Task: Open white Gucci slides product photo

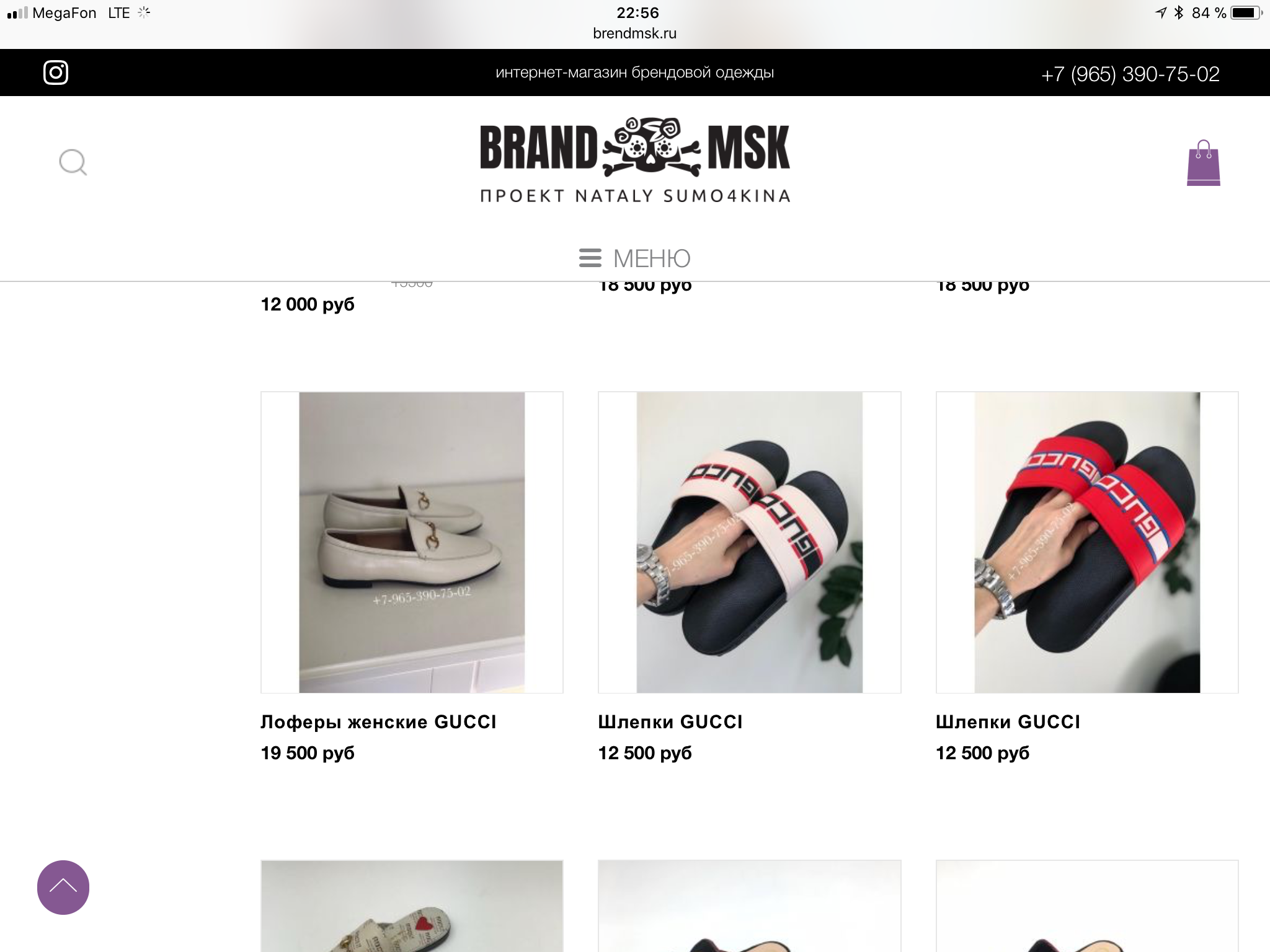Action: pos(749,542)
